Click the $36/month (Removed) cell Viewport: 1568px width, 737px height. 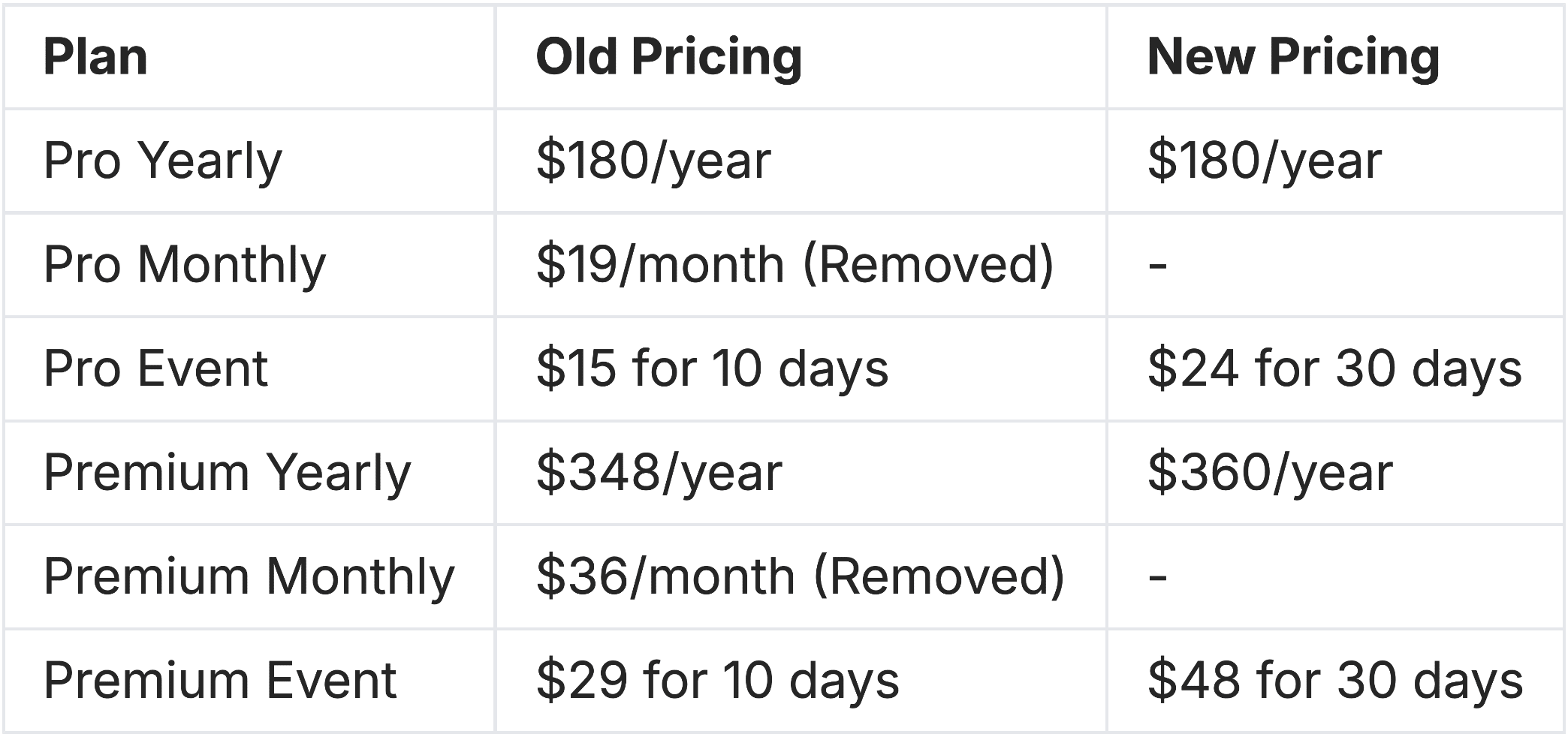pos(801,576)
